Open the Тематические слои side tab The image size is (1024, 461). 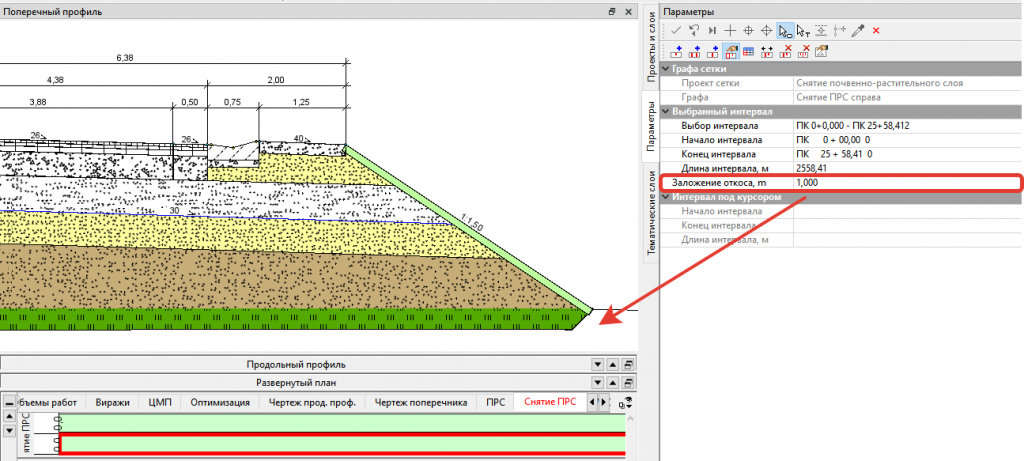[651, 212]
